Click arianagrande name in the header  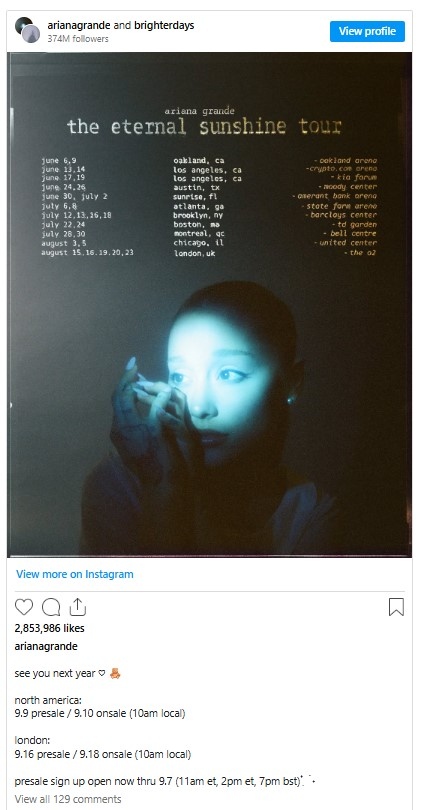pyautogui.click(x=79, y=25)
